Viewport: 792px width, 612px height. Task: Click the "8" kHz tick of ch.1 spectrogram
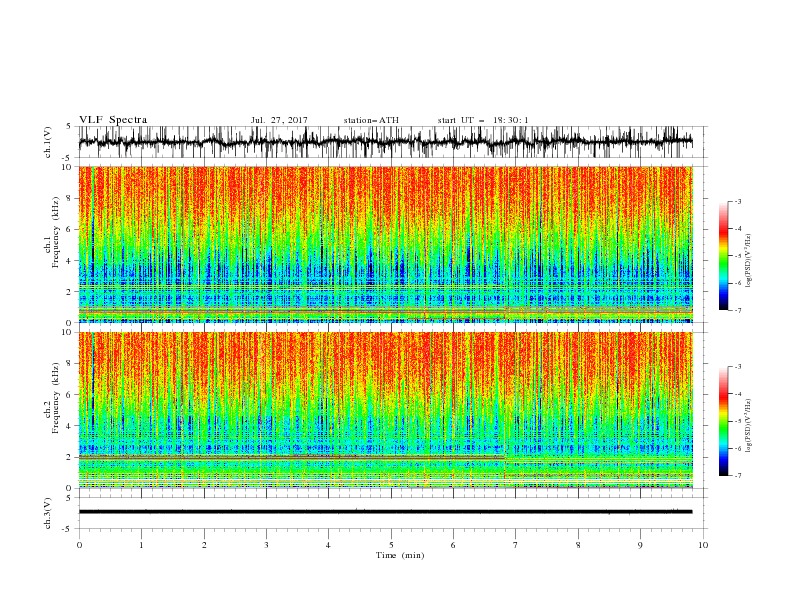[70, 198]
